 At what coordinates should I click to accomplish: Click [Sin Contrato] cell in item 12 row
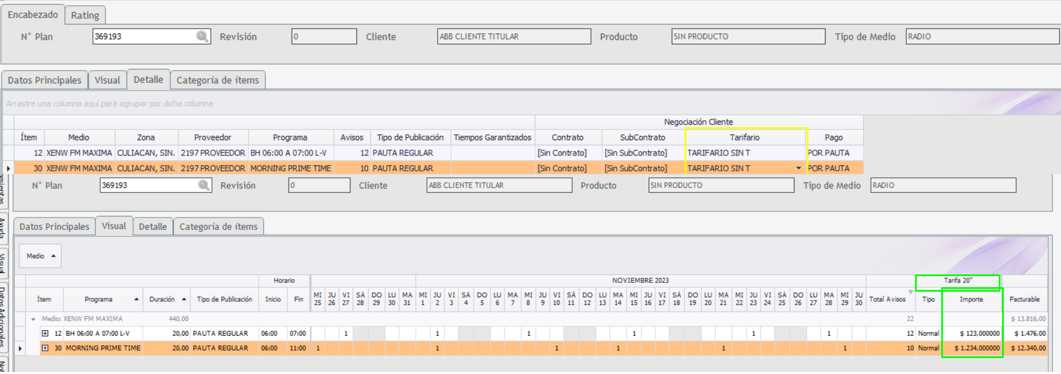click(568, 153)
